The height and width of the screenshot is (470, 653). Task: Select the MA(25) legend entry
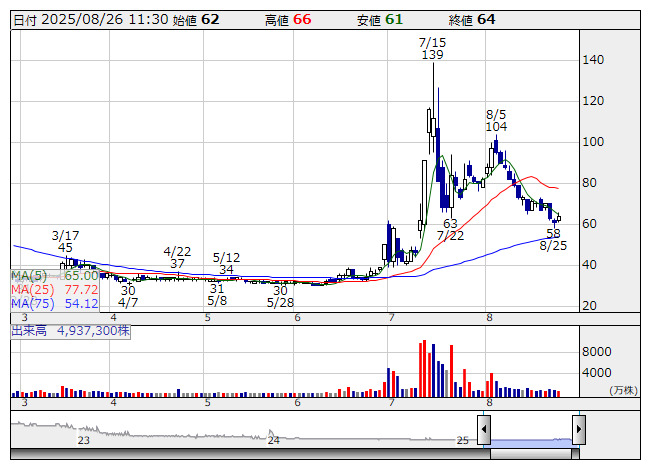55,289
